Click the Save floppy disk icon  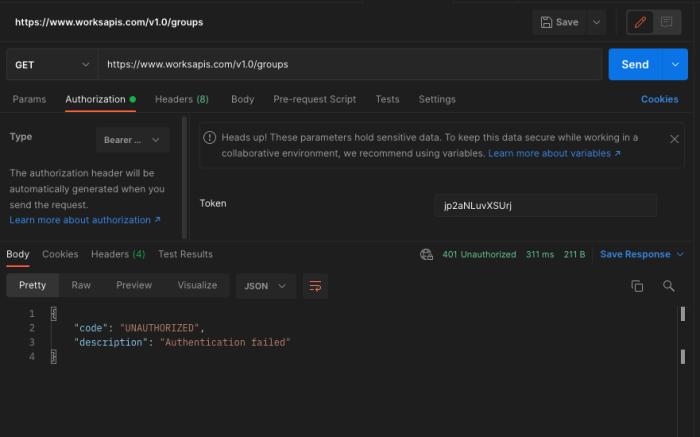point(546,22)
